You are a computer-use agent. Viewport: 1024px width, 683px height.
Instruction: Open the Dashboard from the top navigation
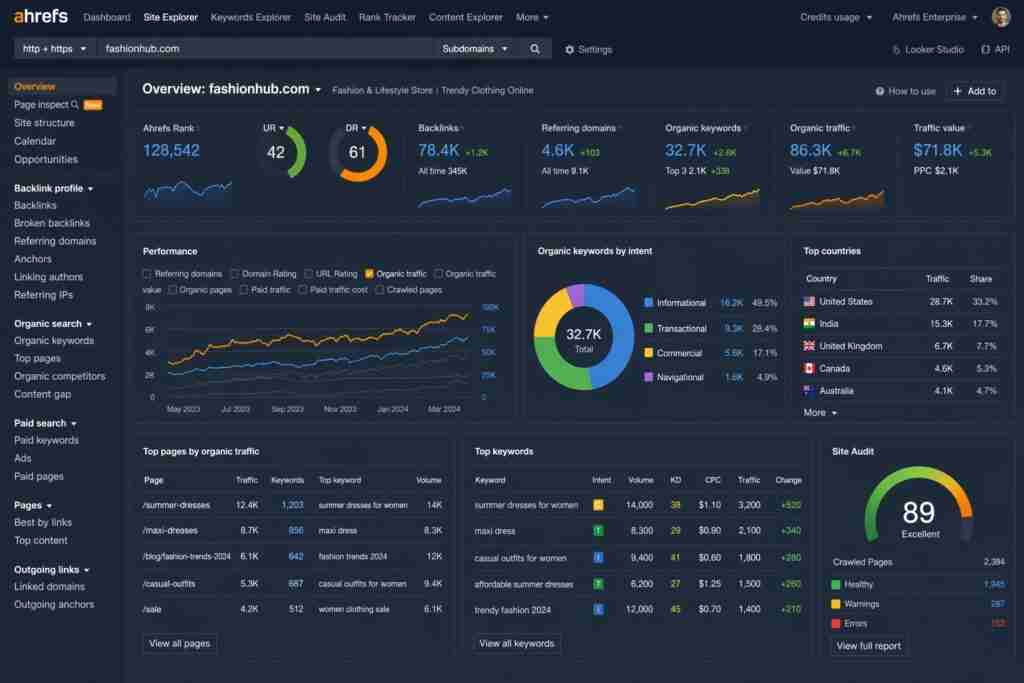(x=107, y=16)
